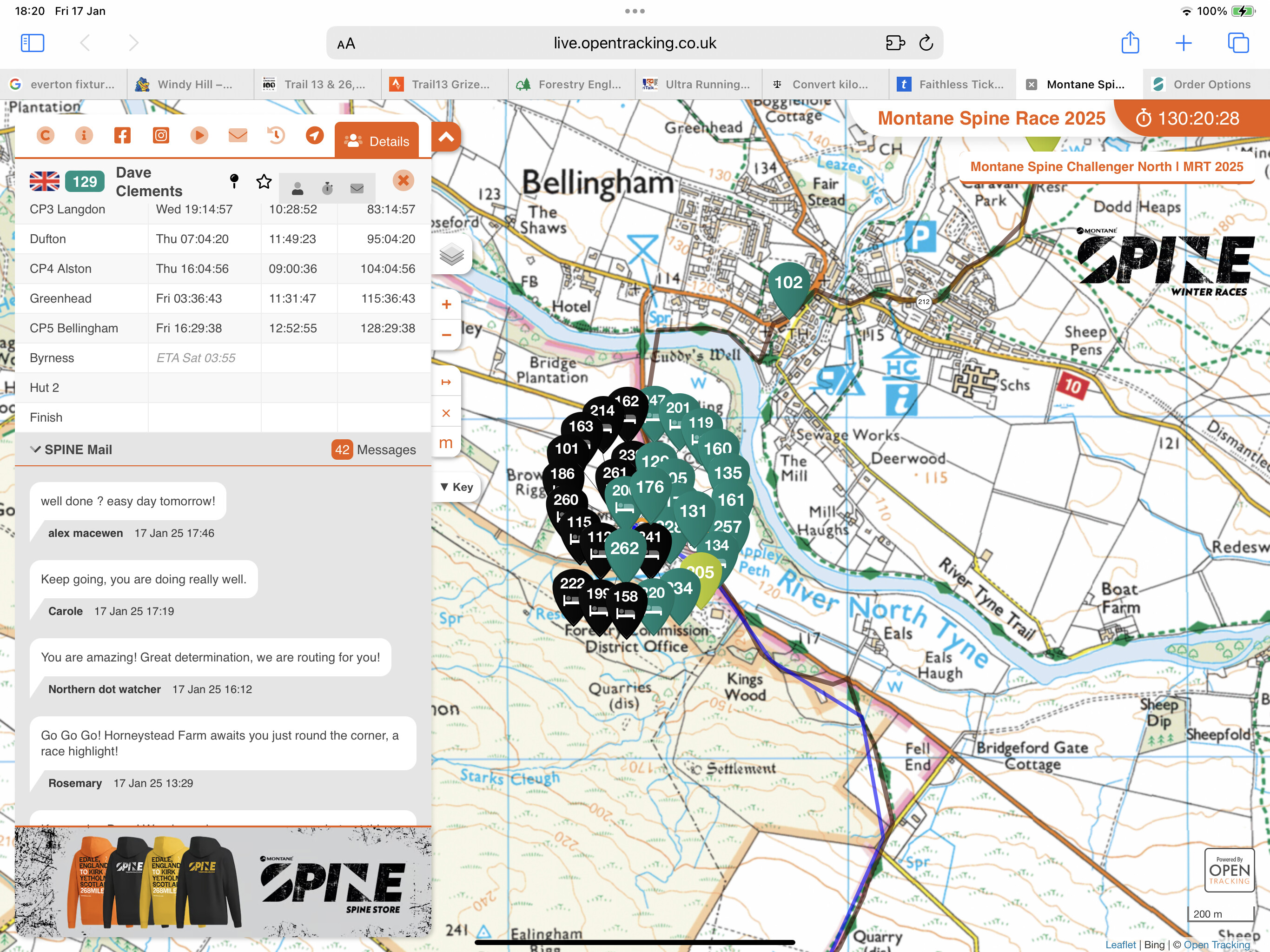Show the competitor profile tab icon
1270x952 pixels.
pyautogui.click(x=298, y=188)
